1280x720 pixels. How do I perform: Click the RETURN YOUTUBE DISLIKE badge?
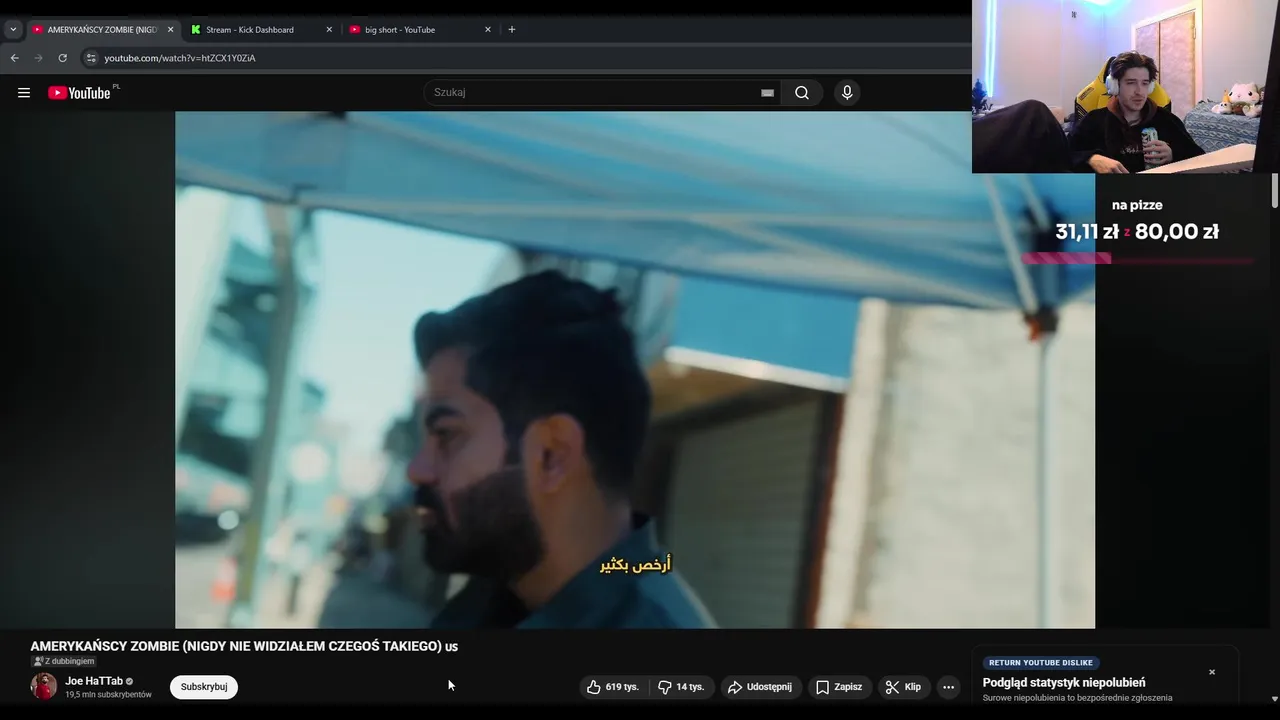coord(1041,663)
